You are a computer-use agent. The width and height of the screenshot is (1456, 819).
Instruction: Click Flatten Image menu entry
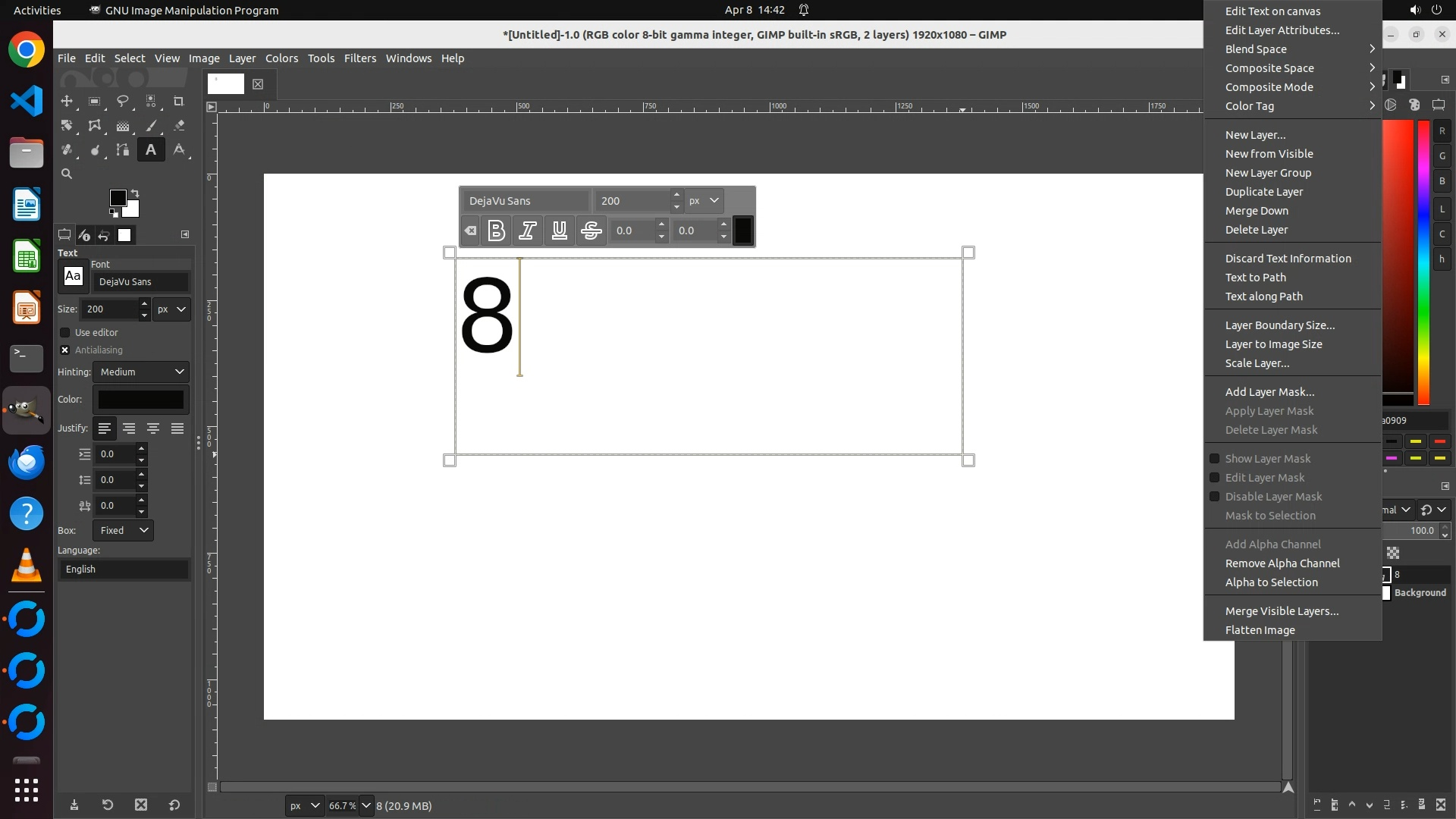point(1260,630)
